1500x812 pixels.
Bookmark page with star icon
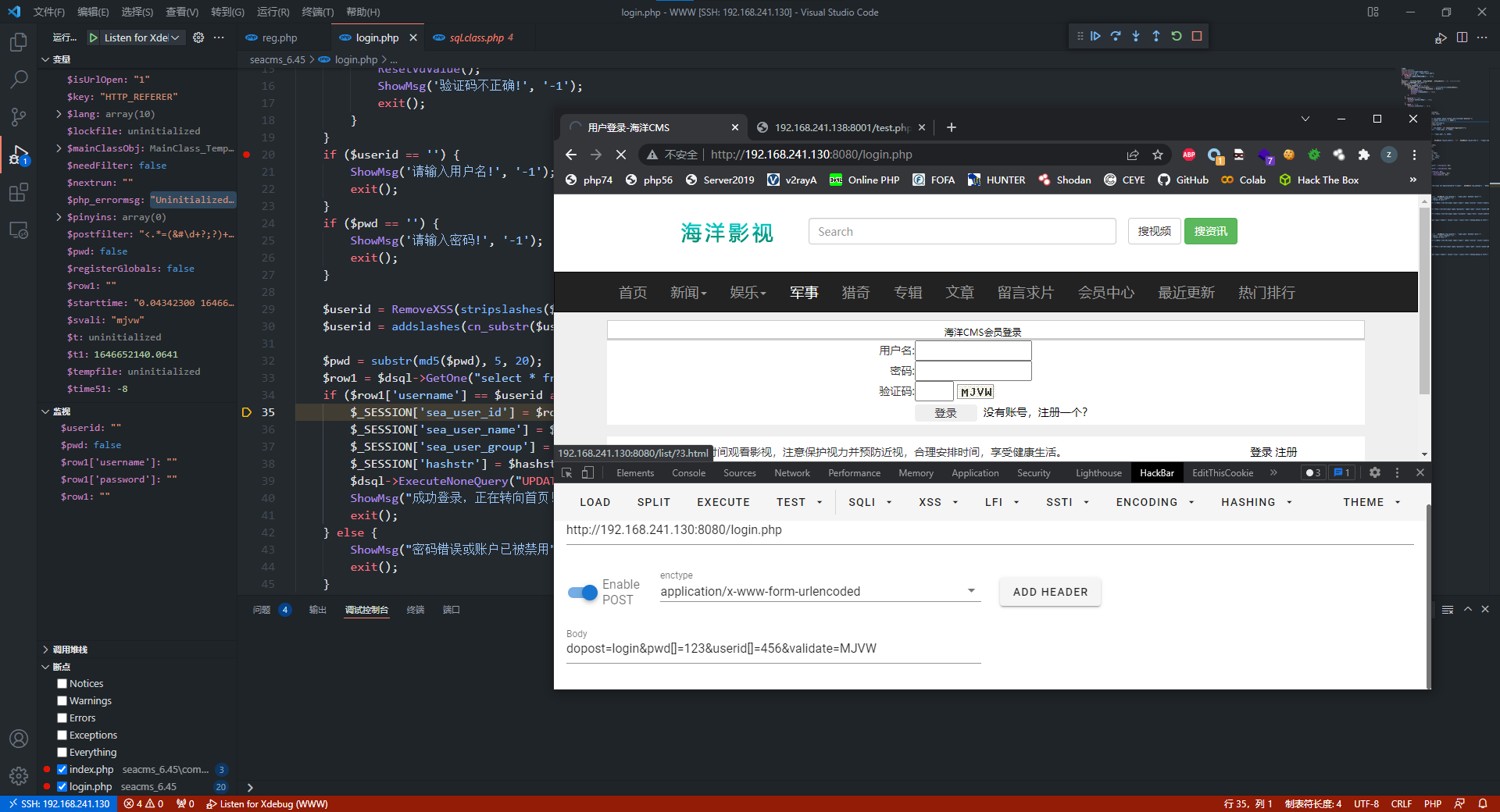click(1158, 155)
